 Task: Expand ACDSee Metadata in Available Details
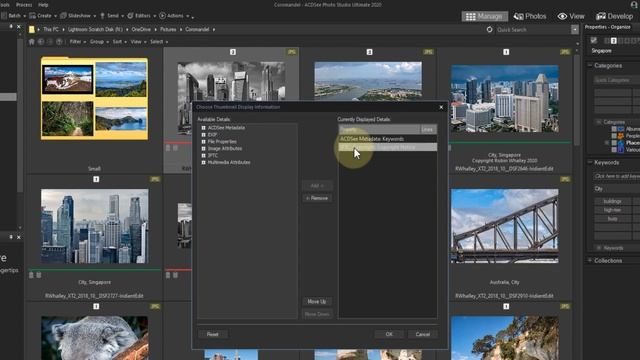(x=203, y=128)
